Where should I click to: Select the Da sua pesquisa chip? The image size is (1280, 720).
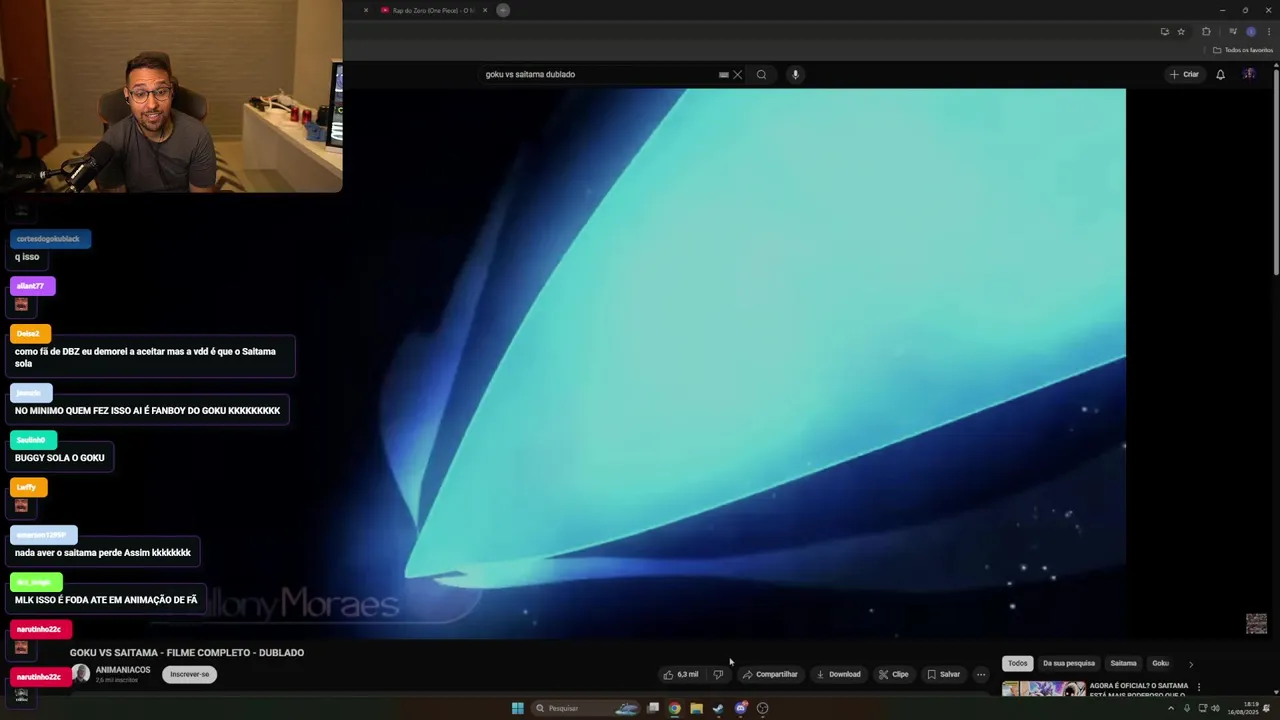1069,663
